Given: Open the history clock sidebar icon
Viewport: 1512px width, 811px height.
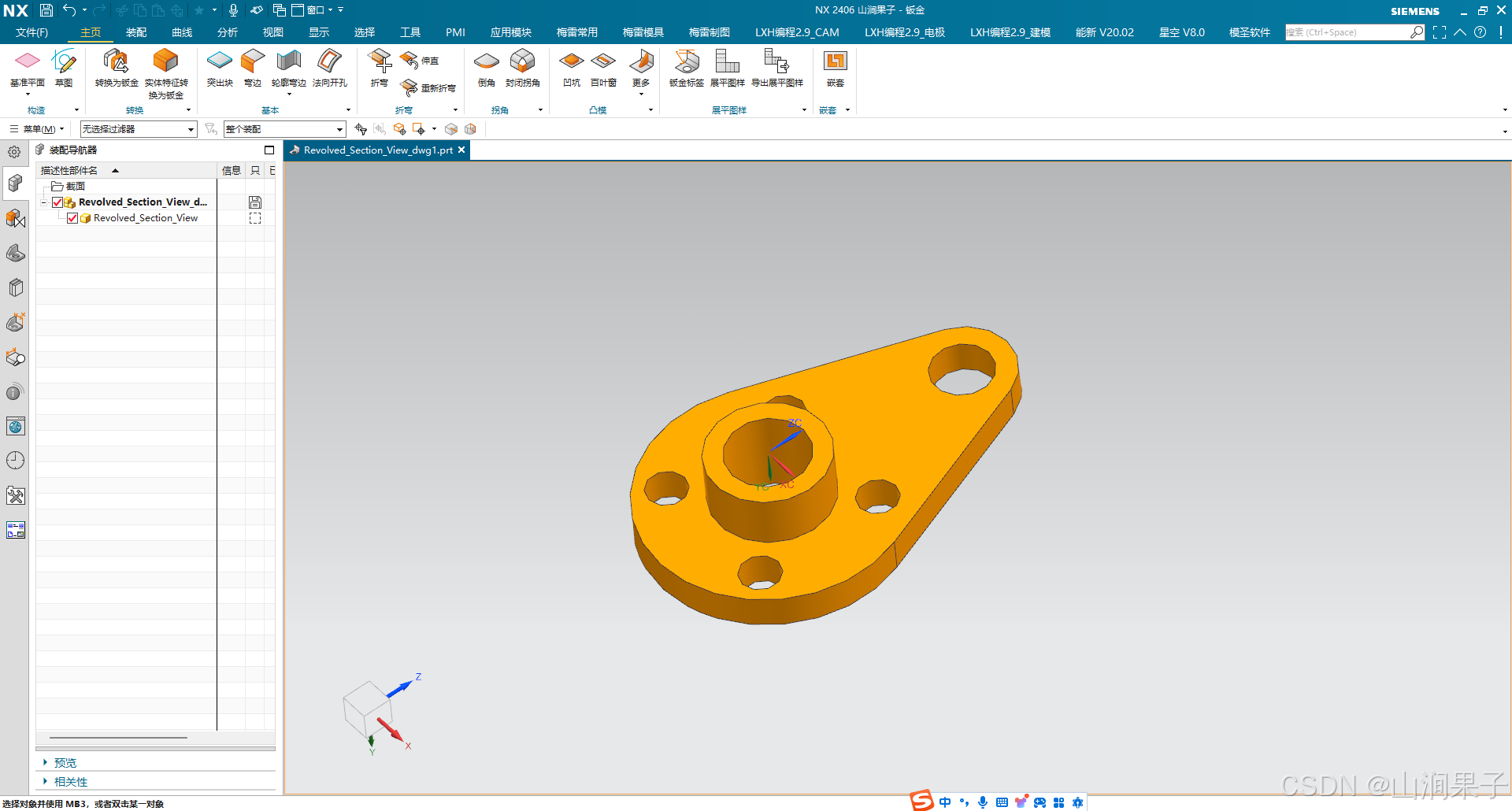Looking at the screenshot, I should click(16, 461).
